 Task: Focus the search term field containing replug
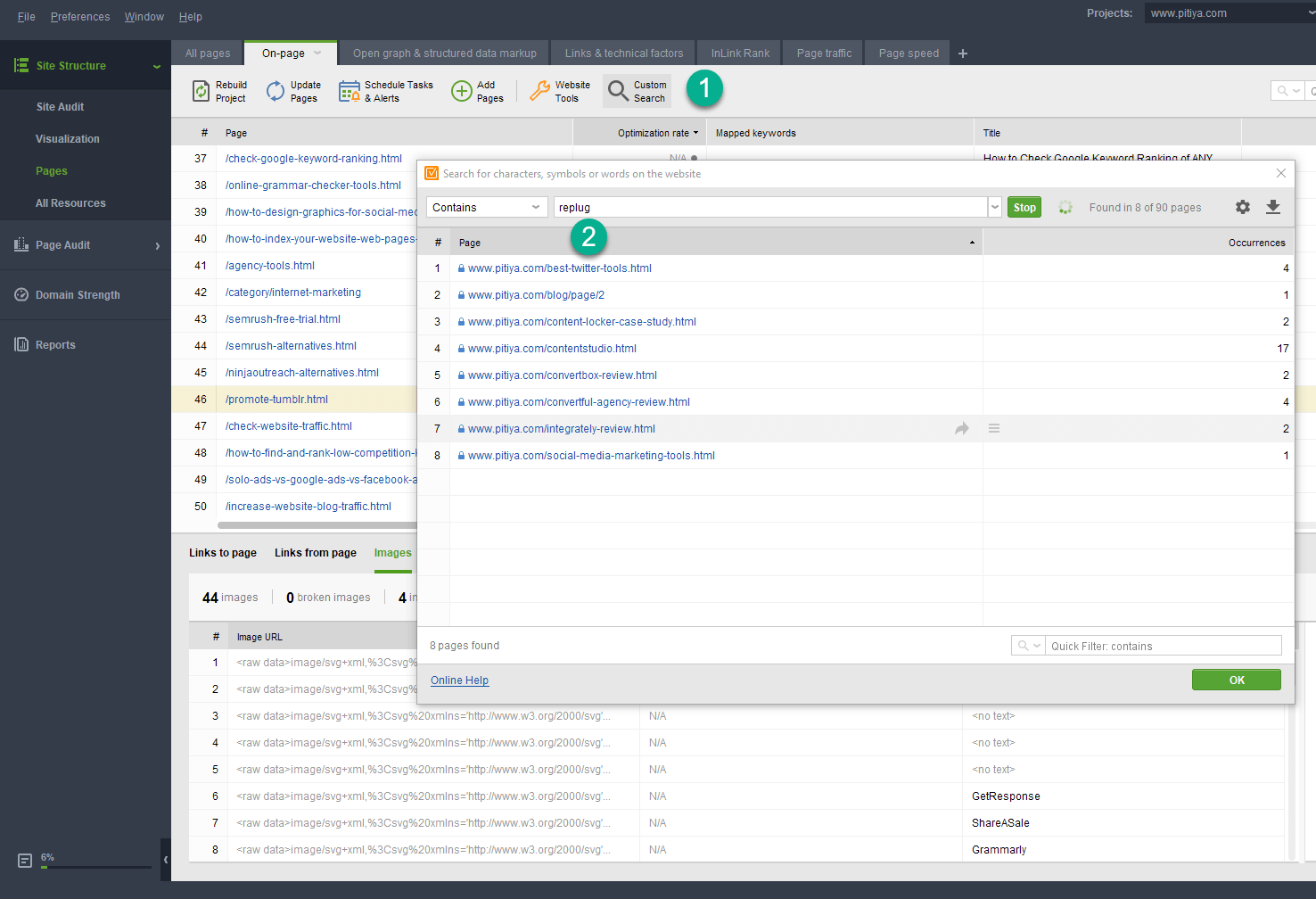770,207
